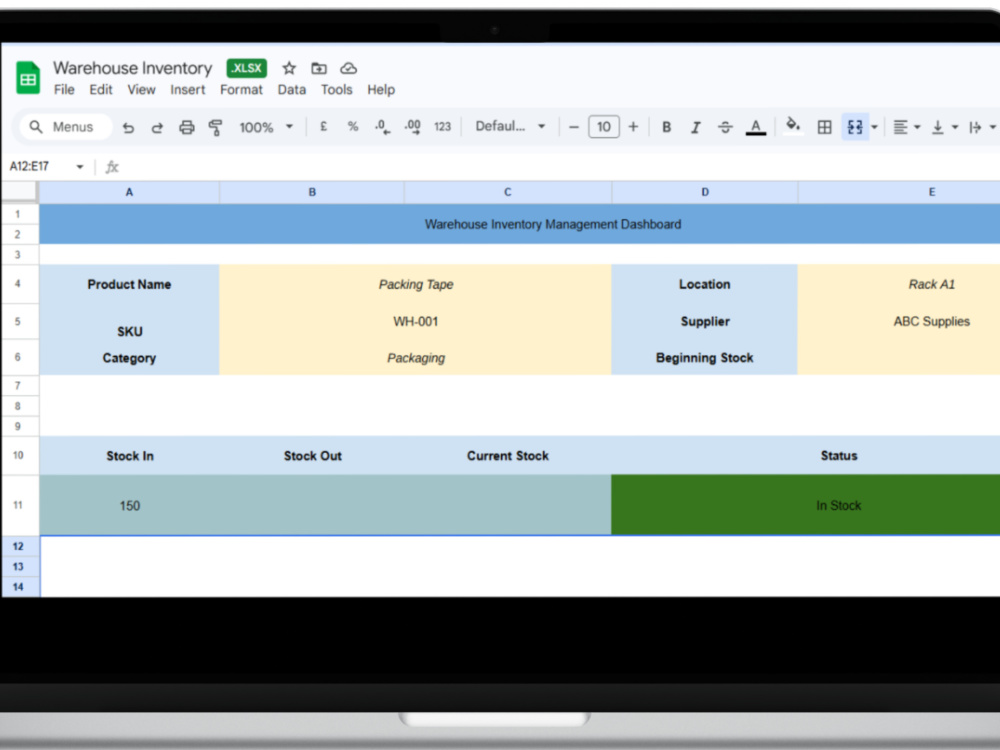Star the Warehouse Inventory document
This screenshot has width=1000, height=750.
(x=289, y=68)
